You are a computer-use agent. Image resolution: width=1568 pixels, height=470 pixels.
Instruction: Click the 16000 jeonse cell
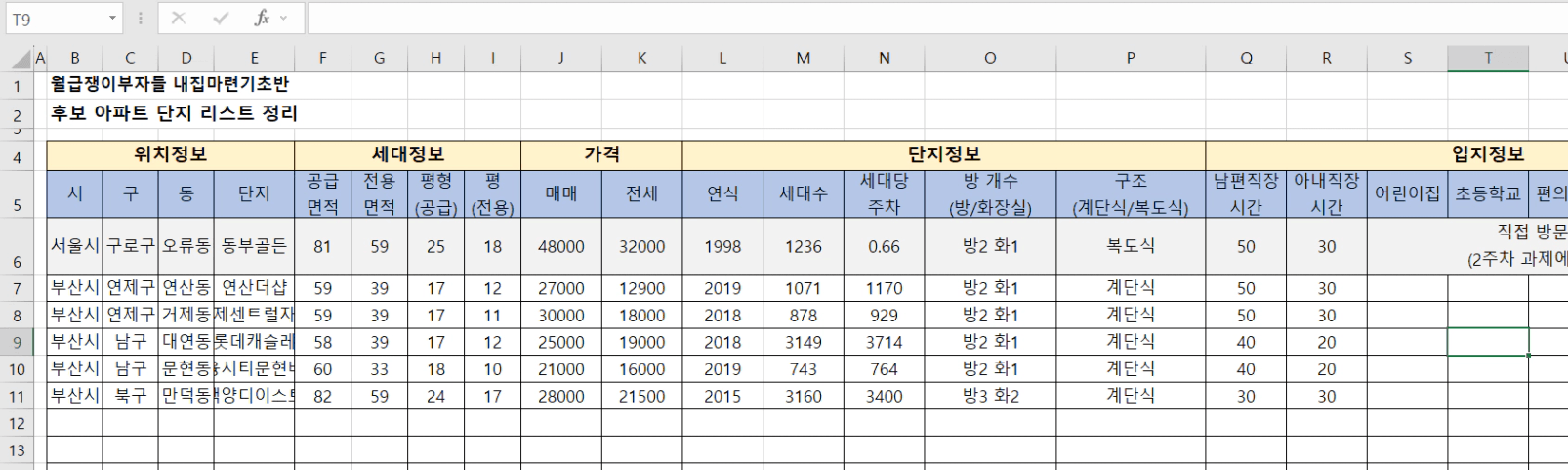pyautogui.click(x=642, y=369)
